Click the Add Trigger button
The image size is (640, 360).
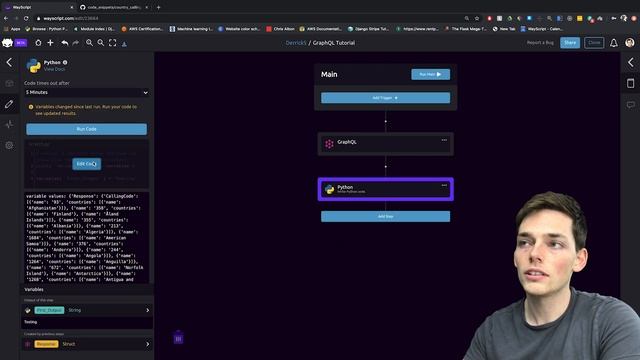point(385,98)
